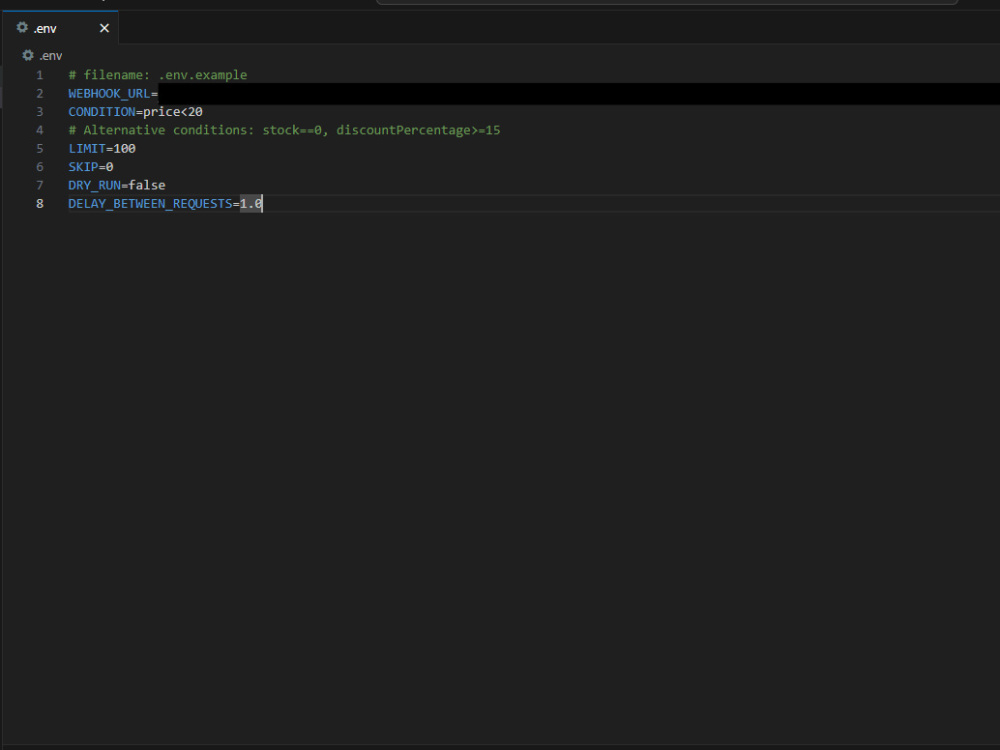Viewport: 1000px width, 750px height.
Task: Click the DRY_RUN variable name
Action: [94, 186]
